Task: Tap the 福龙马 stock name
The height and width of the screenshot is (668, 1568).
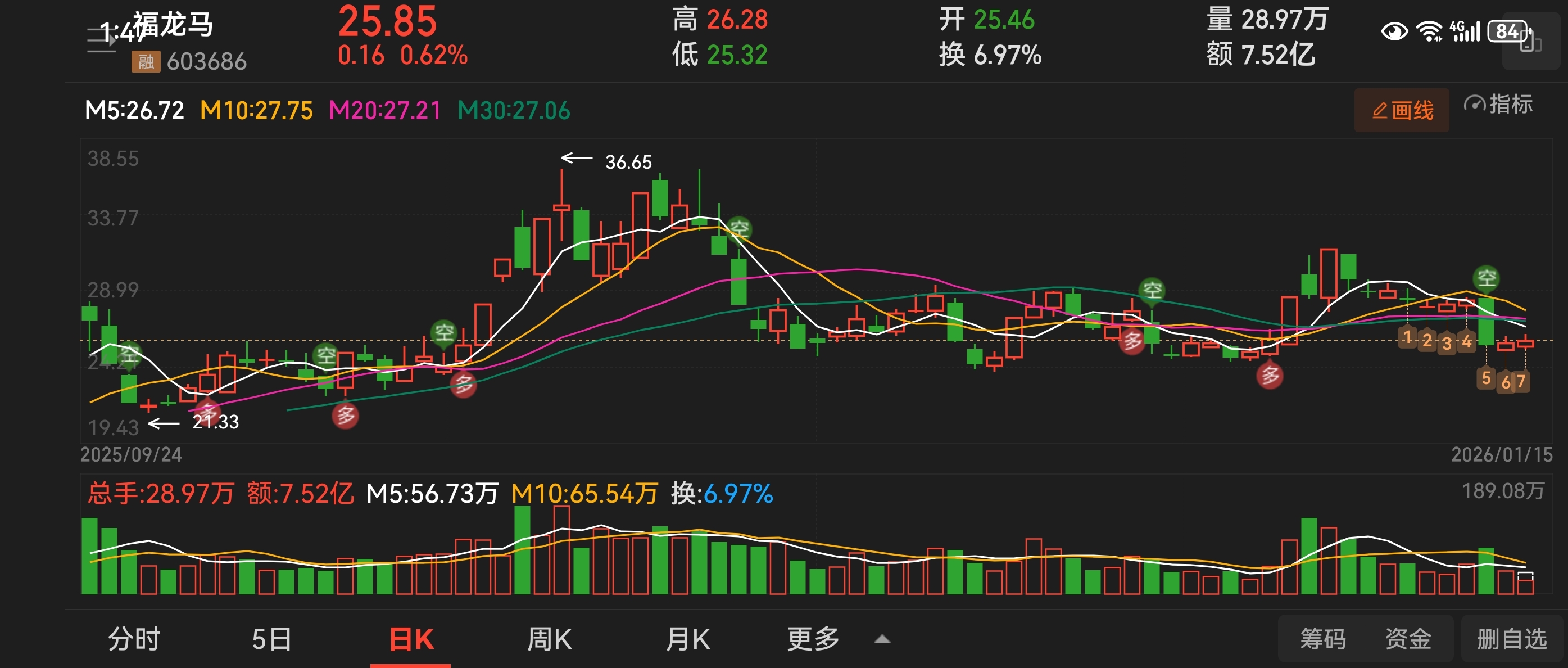Action: point(174,25)
